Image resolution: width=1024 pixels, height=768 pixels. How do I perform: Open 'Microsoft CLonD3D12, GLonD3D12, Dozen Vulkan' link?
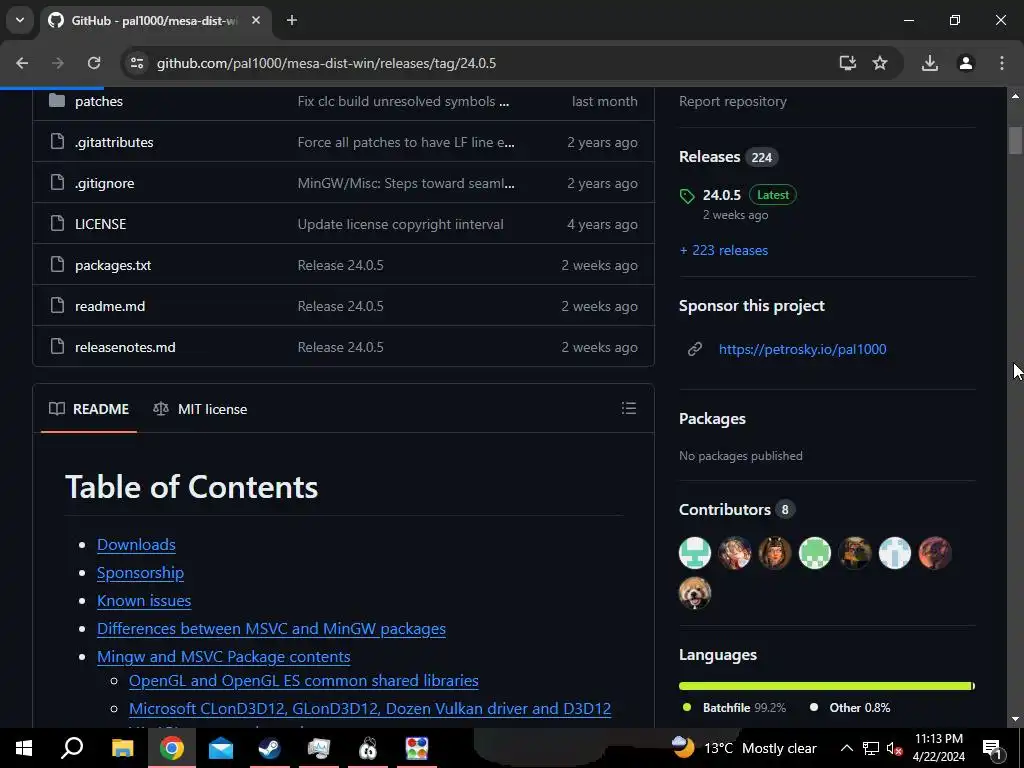point(370,709)
